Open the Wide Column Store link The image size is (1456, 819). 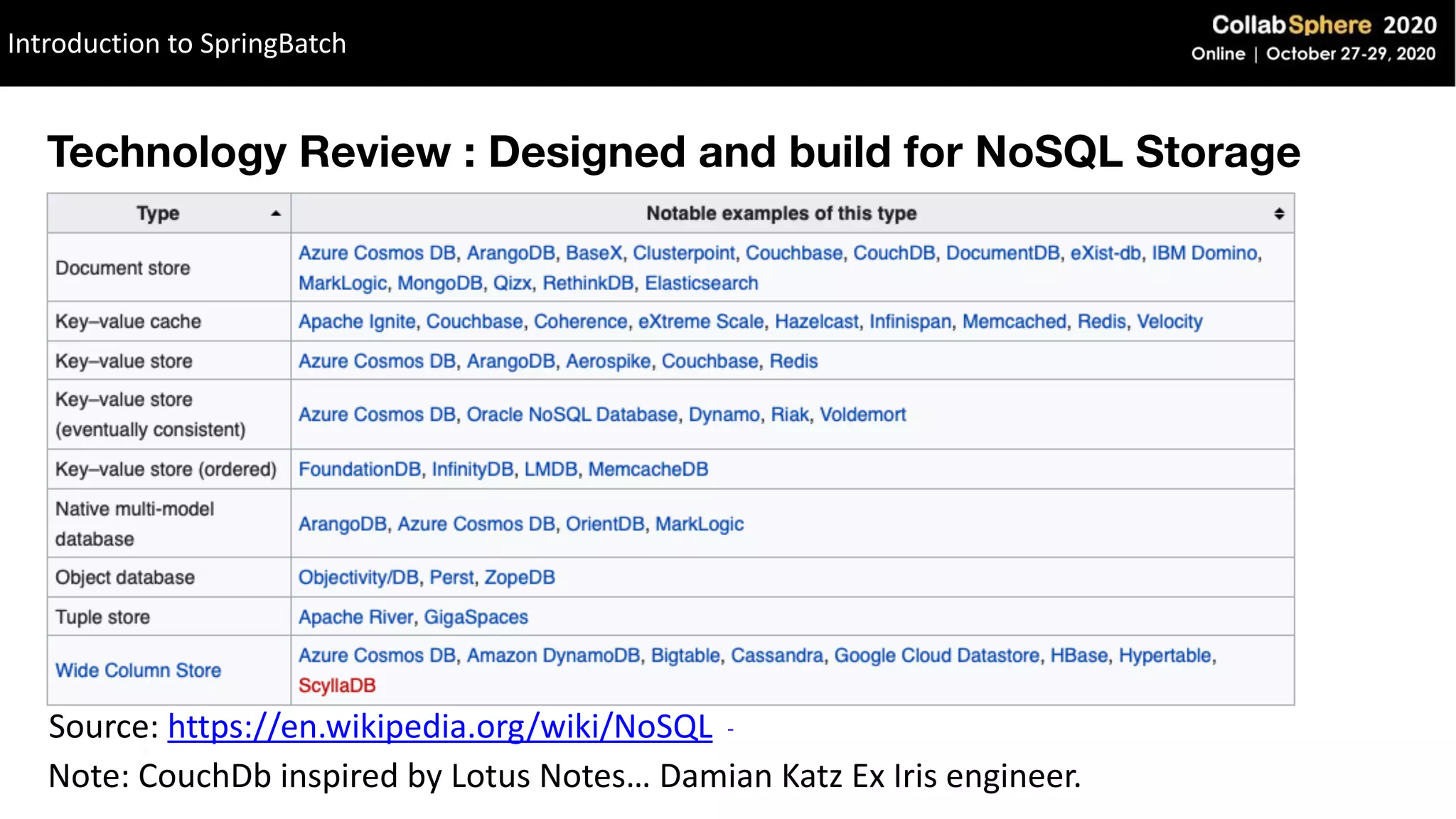coord(138,670)
